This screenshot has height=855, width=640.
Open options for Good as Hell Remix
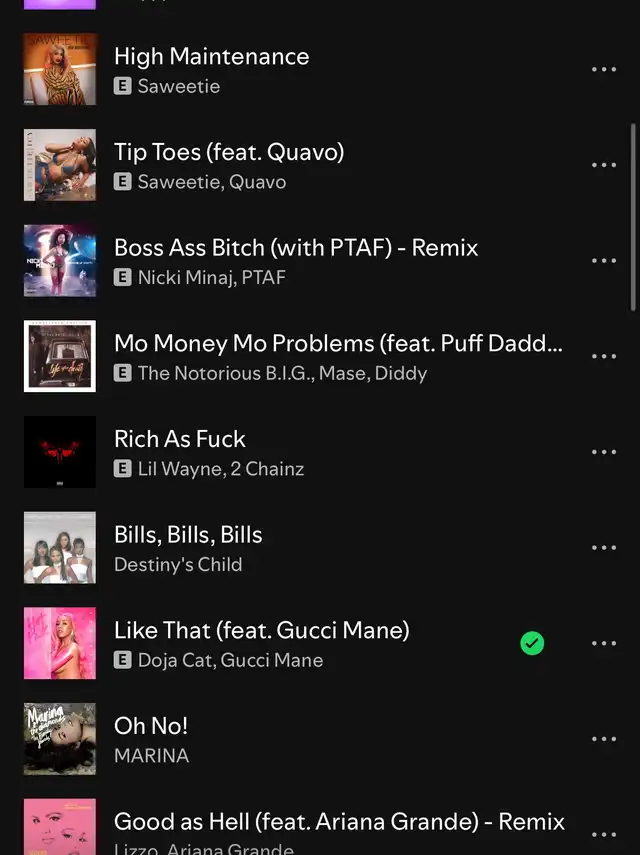(x=603, y=834)
